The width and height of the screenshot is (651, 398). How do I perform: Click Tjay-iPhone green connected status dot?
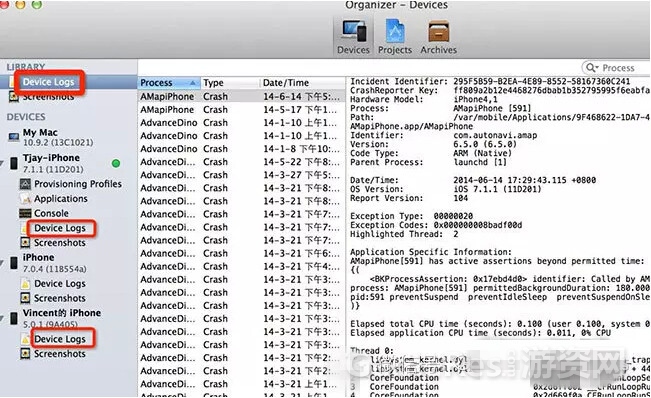pyautogui.click(x=116, y=164)
